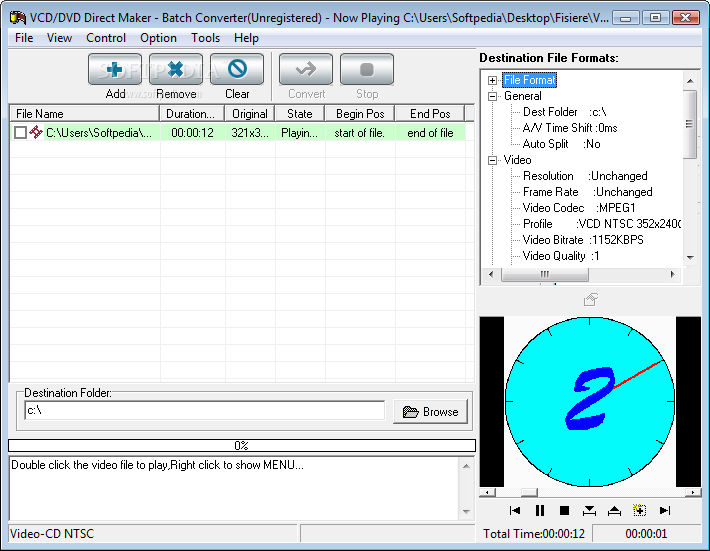Click the application icon in the title bar

(x=18, y=18)
